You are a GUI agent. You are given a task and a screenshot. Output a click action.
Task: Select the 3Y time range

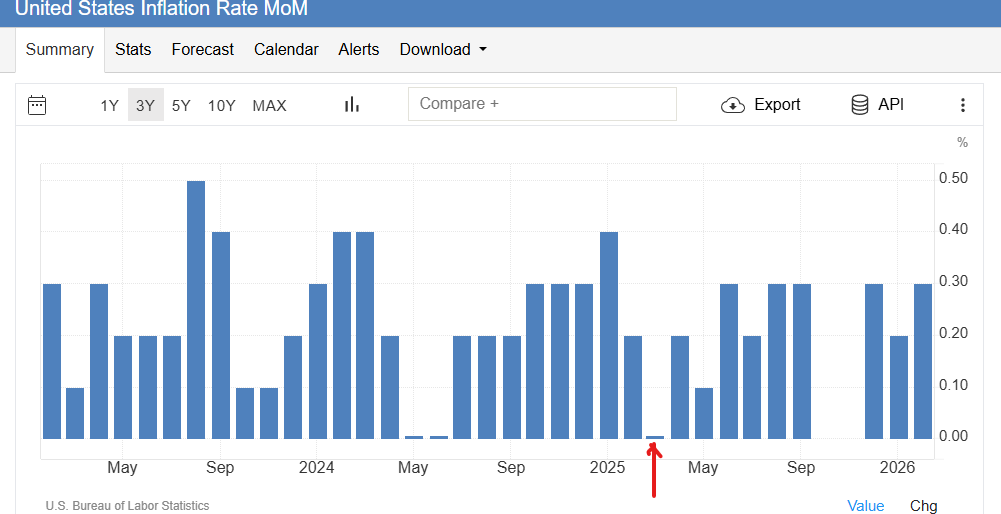point(145,105)
